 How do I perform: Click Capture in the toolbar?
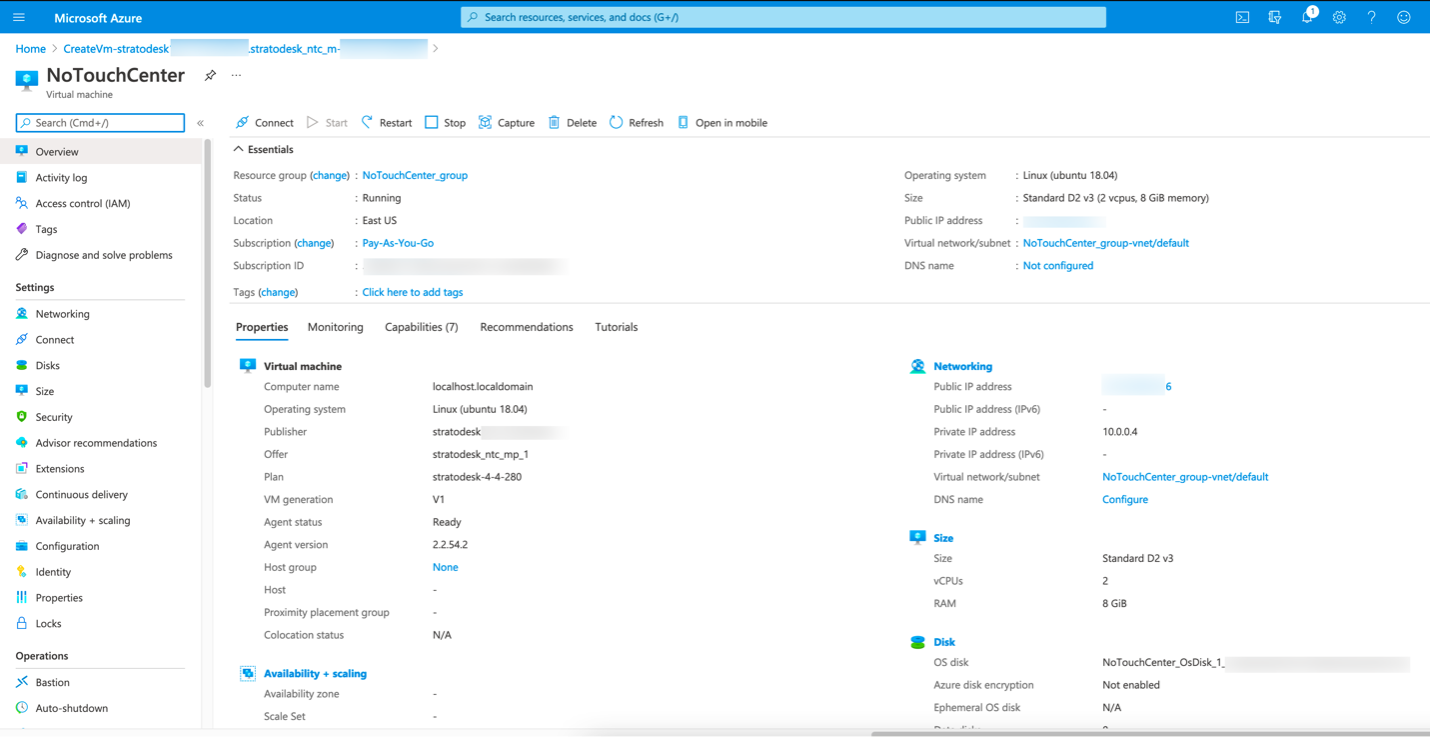pos(506,122)
